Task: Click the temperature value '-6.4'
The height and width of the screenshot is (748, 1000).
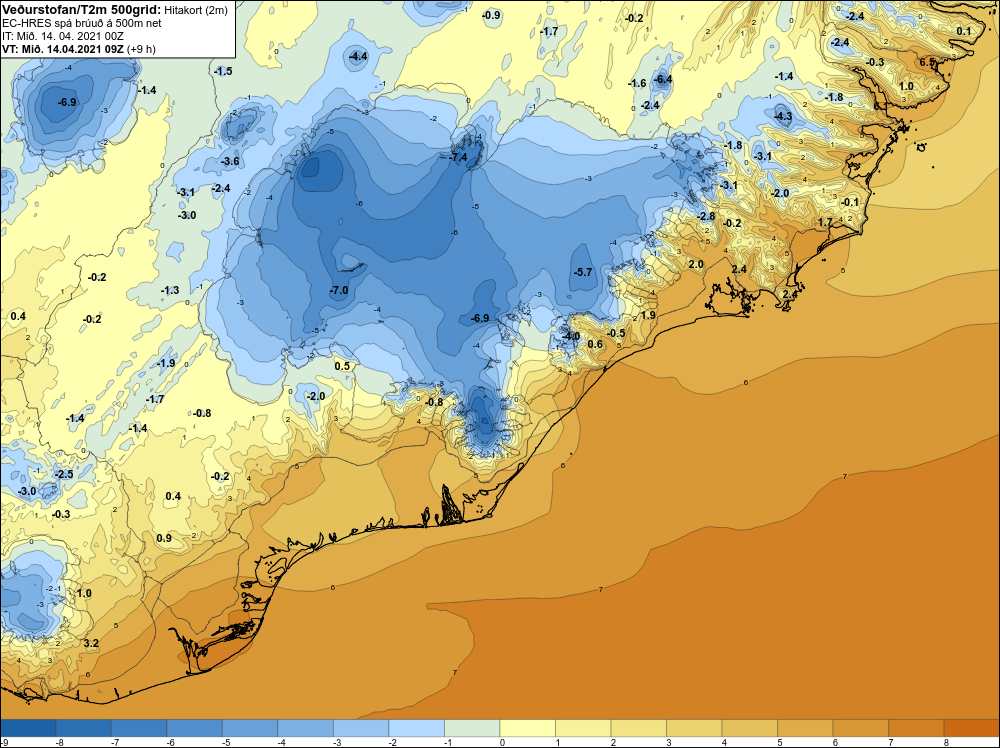Action: [x=663, y=80]
